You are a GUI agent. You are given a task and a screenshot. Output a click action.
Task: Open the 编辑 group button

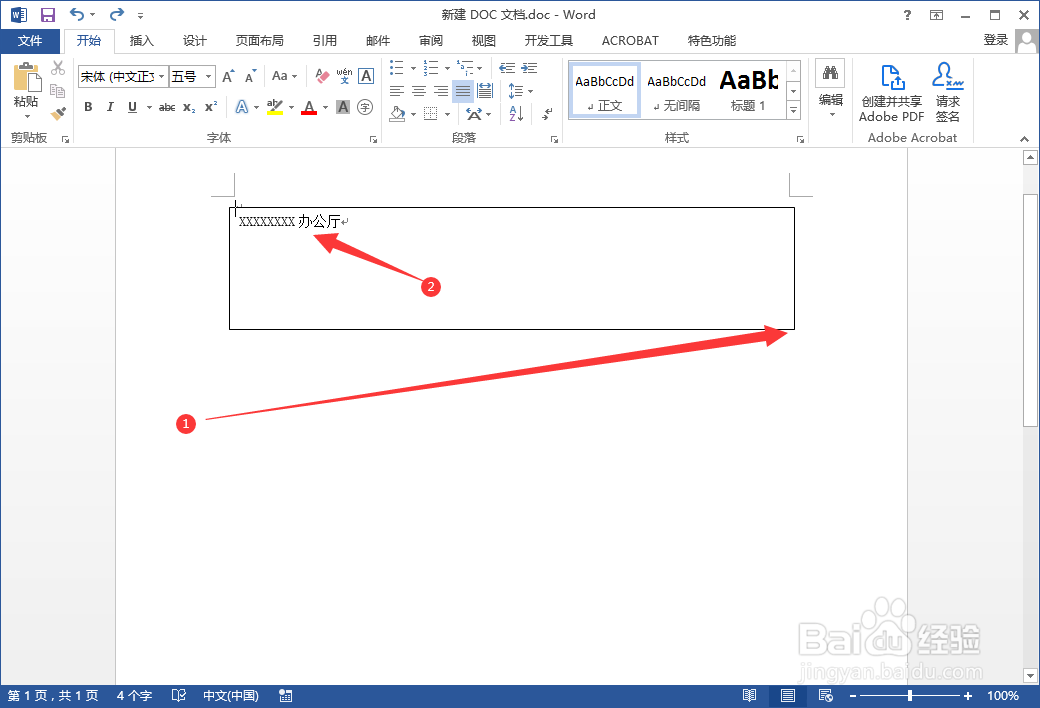pyautogui.click(x=830, y=91)
